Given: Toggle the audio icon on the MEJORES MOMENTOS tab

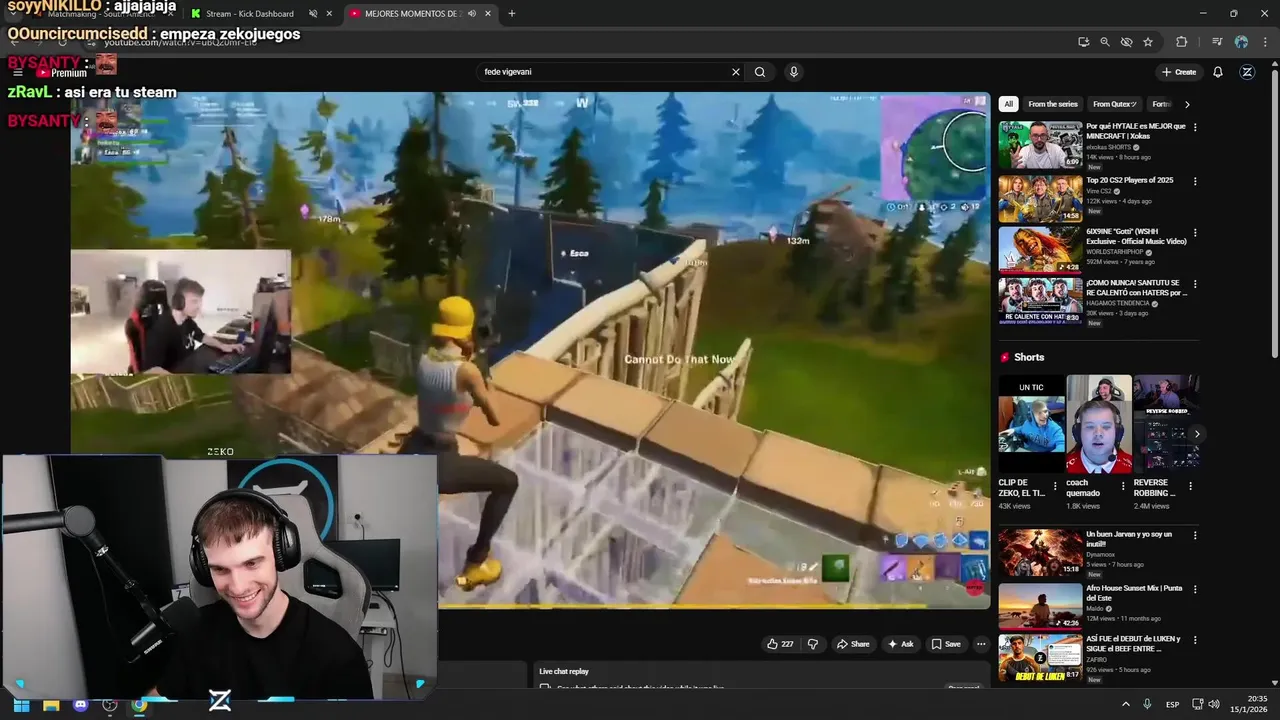Looking at the screenshot, I should (470, 14).
